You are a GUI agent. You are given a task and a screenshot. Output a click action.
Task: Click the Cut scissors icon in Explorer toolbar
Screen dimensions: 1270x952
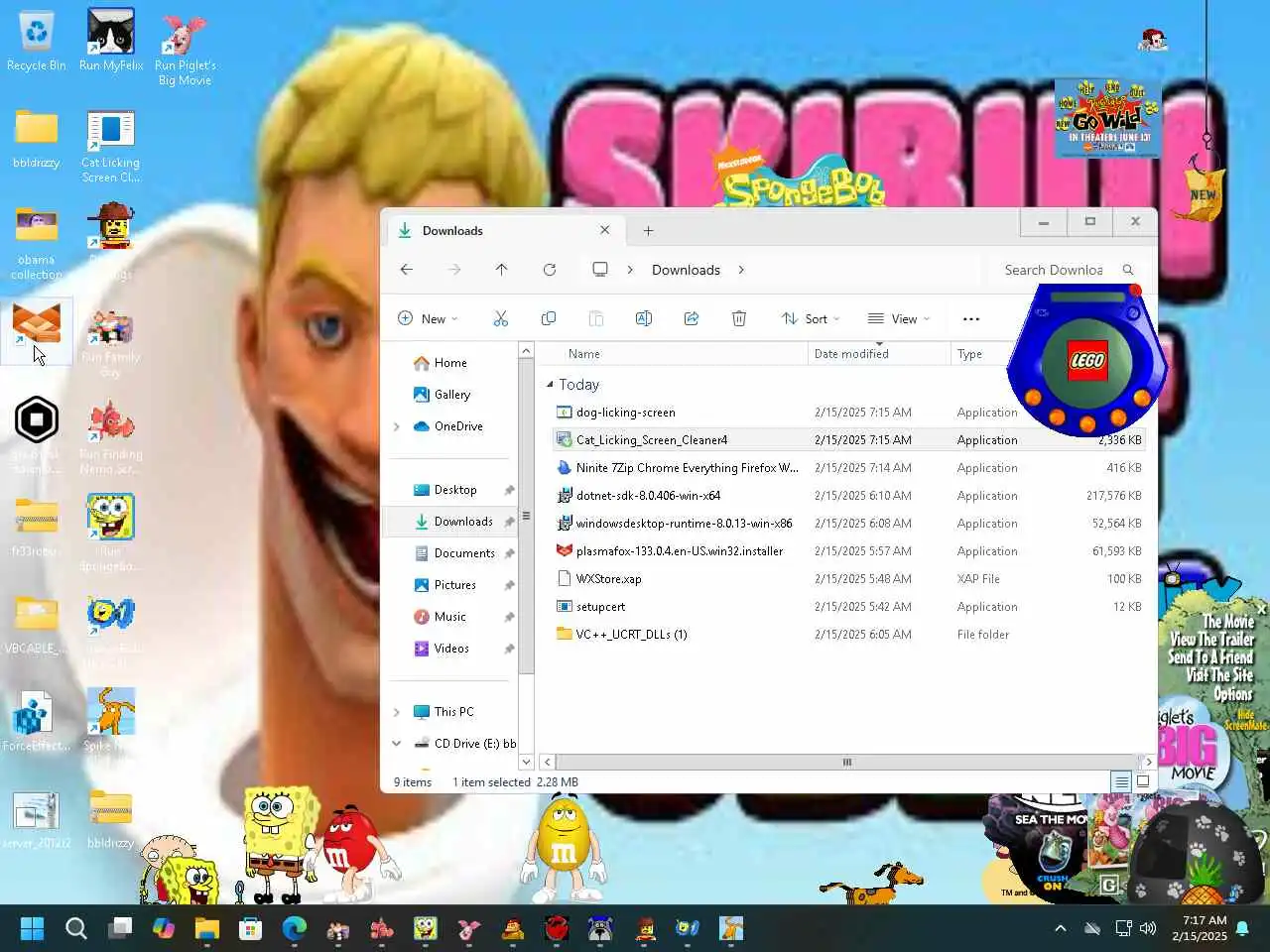[500, 318]
